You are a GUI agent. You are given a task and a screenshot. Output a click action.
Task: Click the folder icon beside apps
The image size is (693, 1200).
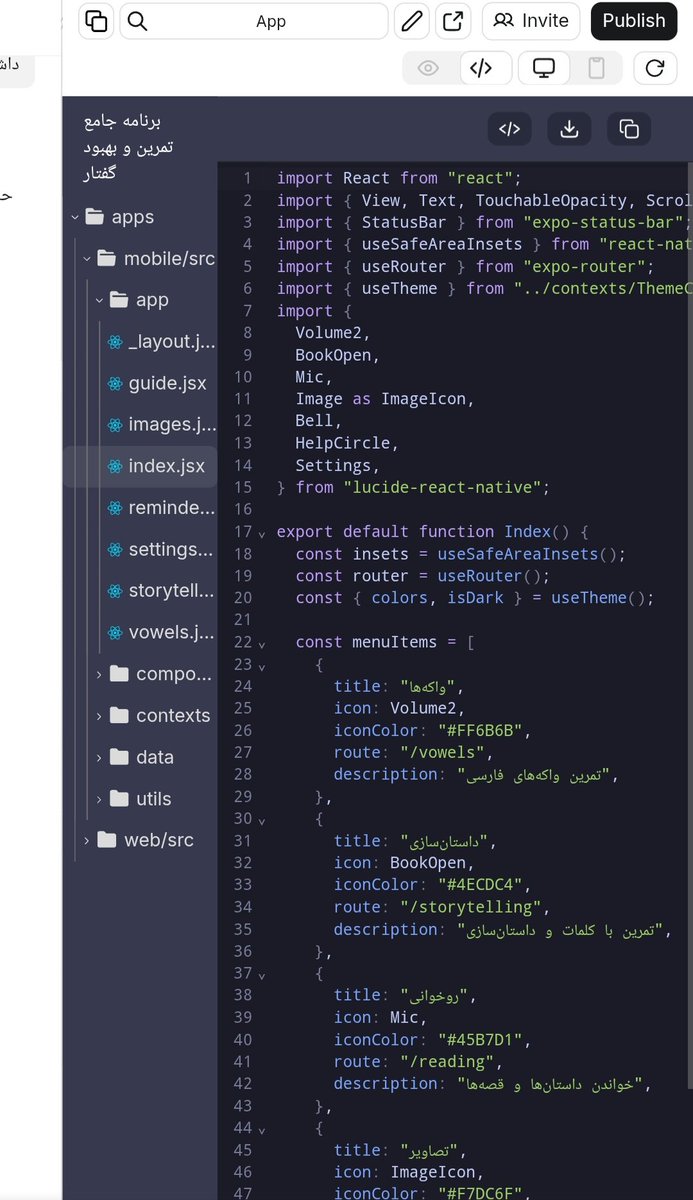click(96, 217)
